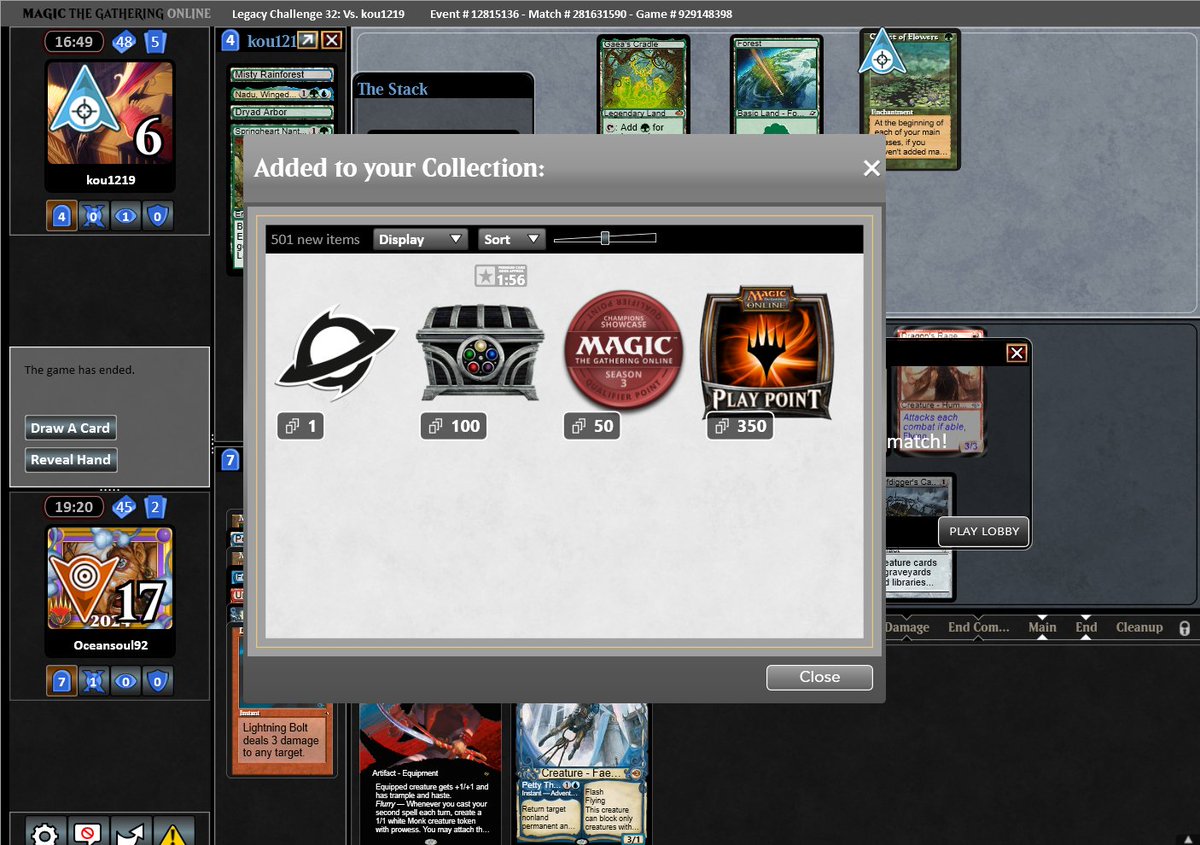Viewport: 1200px width, 845px height.
Task: Close the kou1219 hand panel
Action: [332, 40]
